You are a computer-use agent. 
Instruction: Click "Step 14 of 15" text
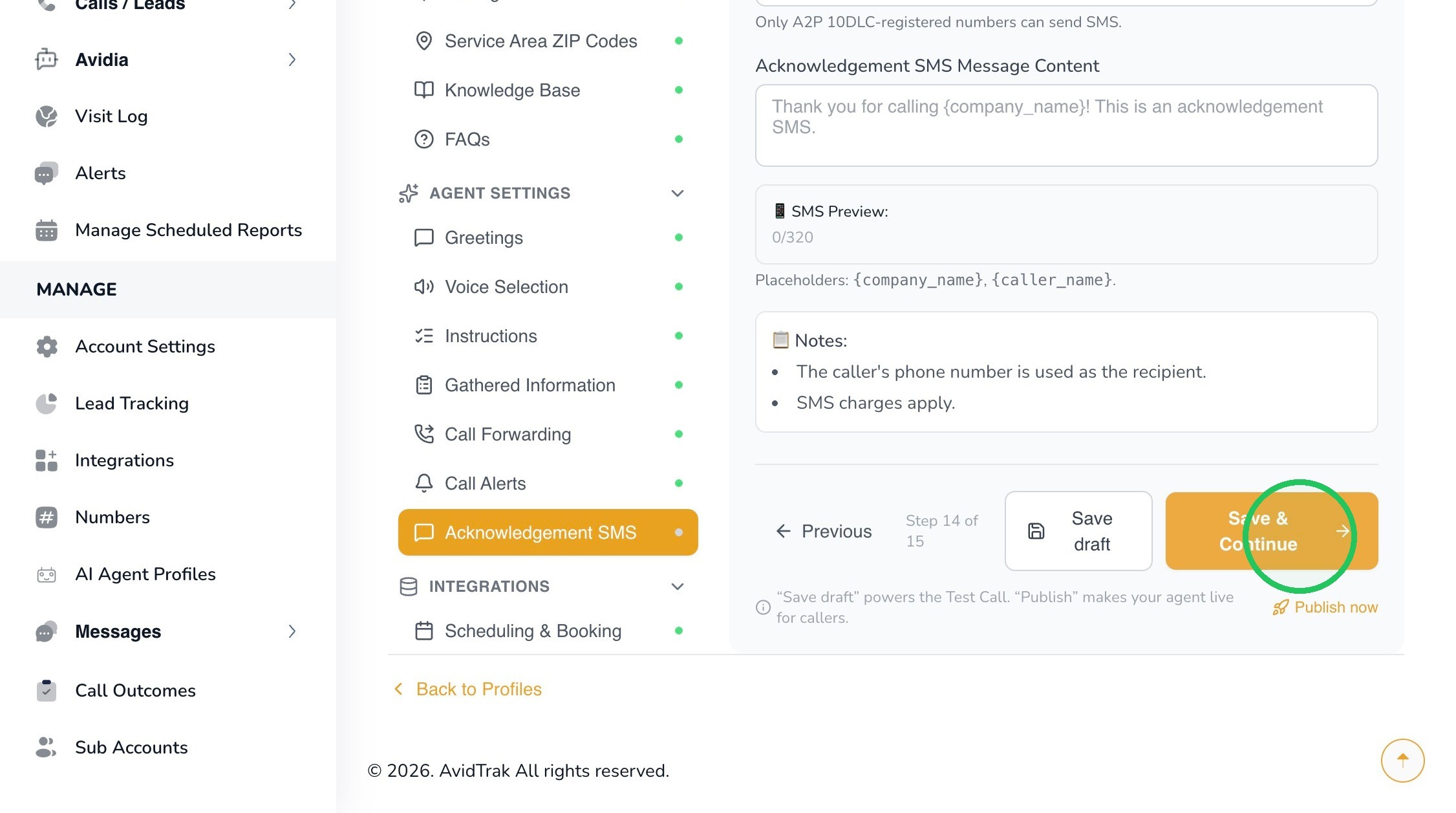941,531
